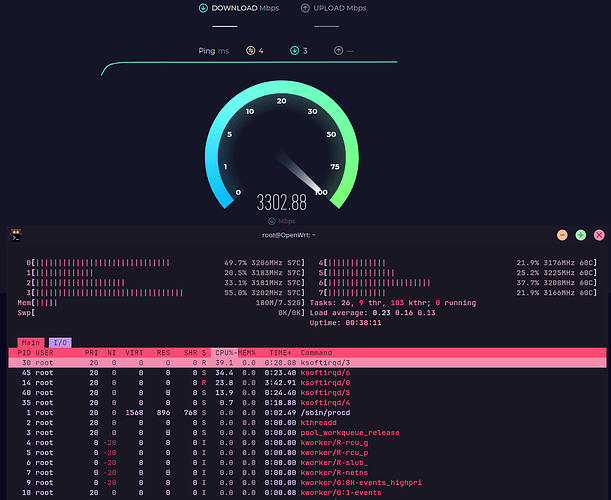Select the kworker/R-rcu_g process row
Image resolution: width=611 pixels, height=500 pixels.
tap(307, 443)
